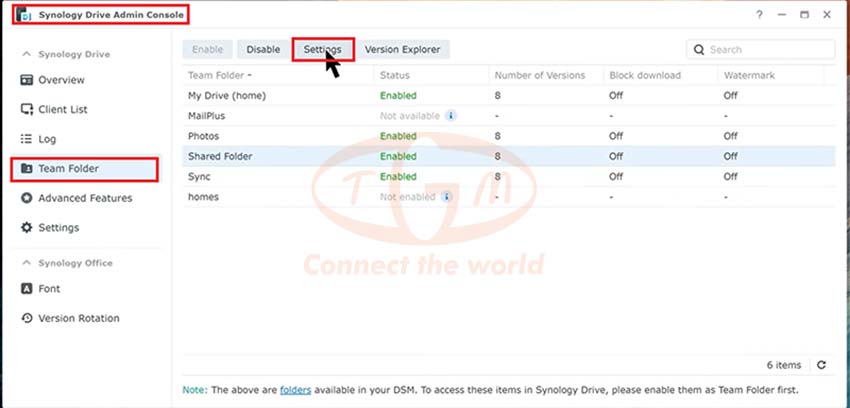Sort by the Team Folder column header
Image resolution: width=850 pixels, height=408 pixels.
point(220,75)
